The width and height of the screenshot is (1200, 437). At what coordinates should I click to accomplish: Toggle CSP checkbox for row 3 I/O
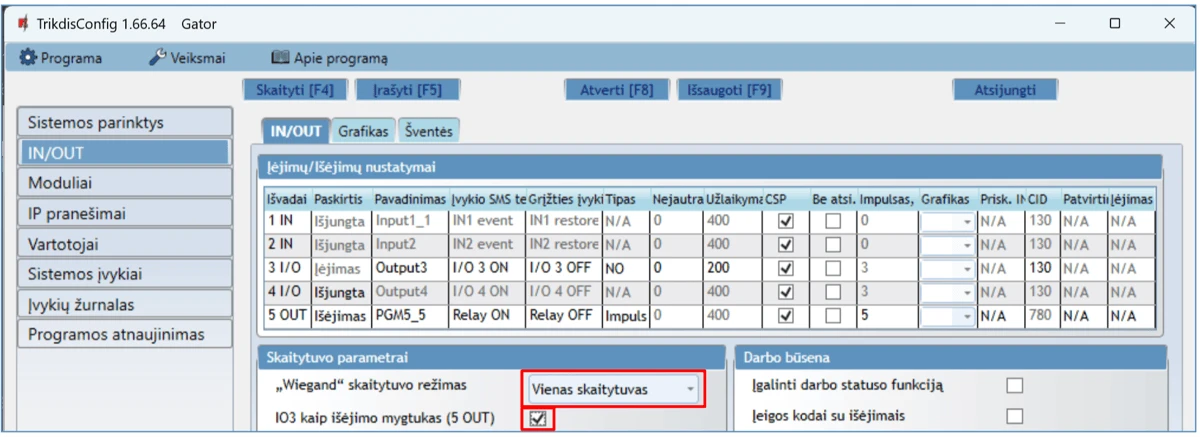click(786, 268)
